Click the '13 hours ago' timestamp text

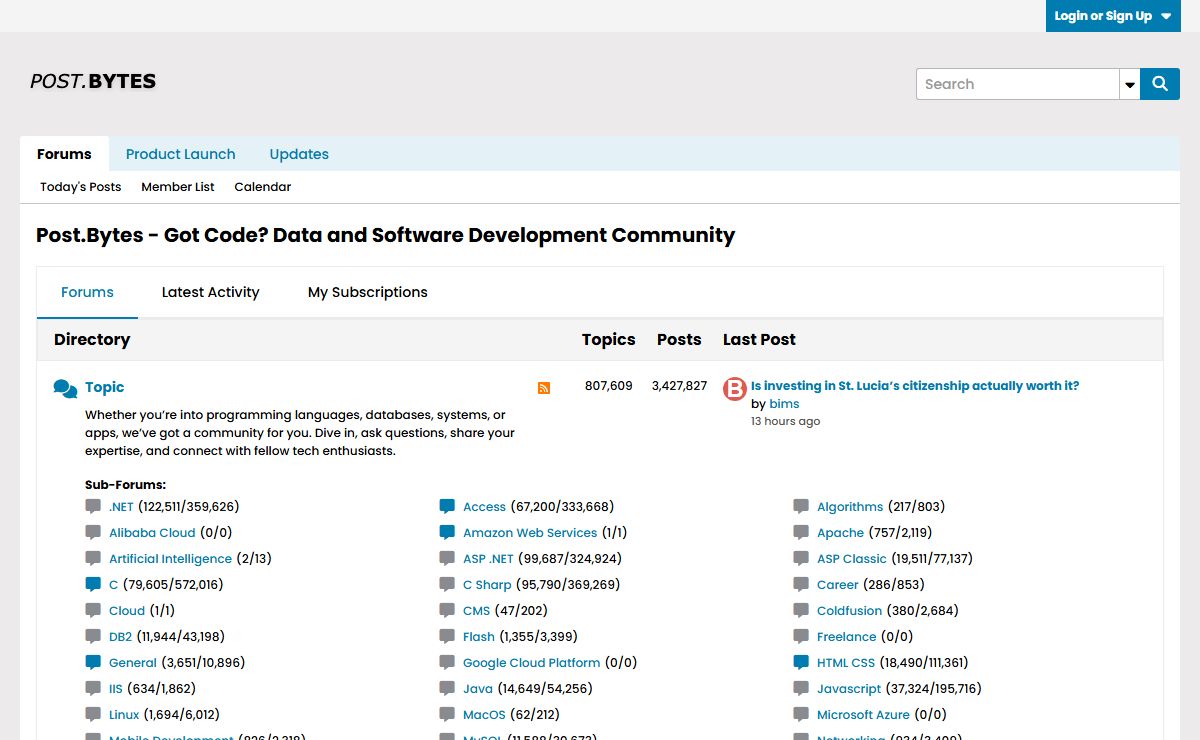[x=786, y=422]
